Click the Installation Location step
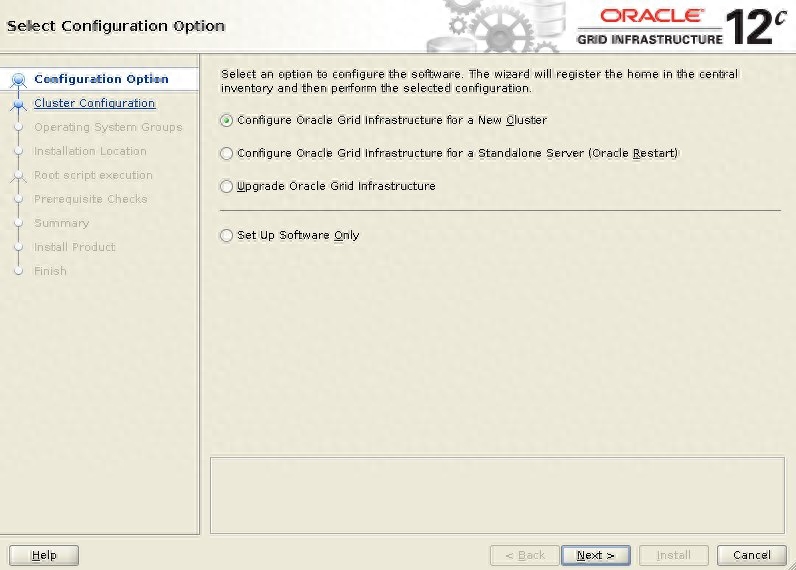 [90, 151]
